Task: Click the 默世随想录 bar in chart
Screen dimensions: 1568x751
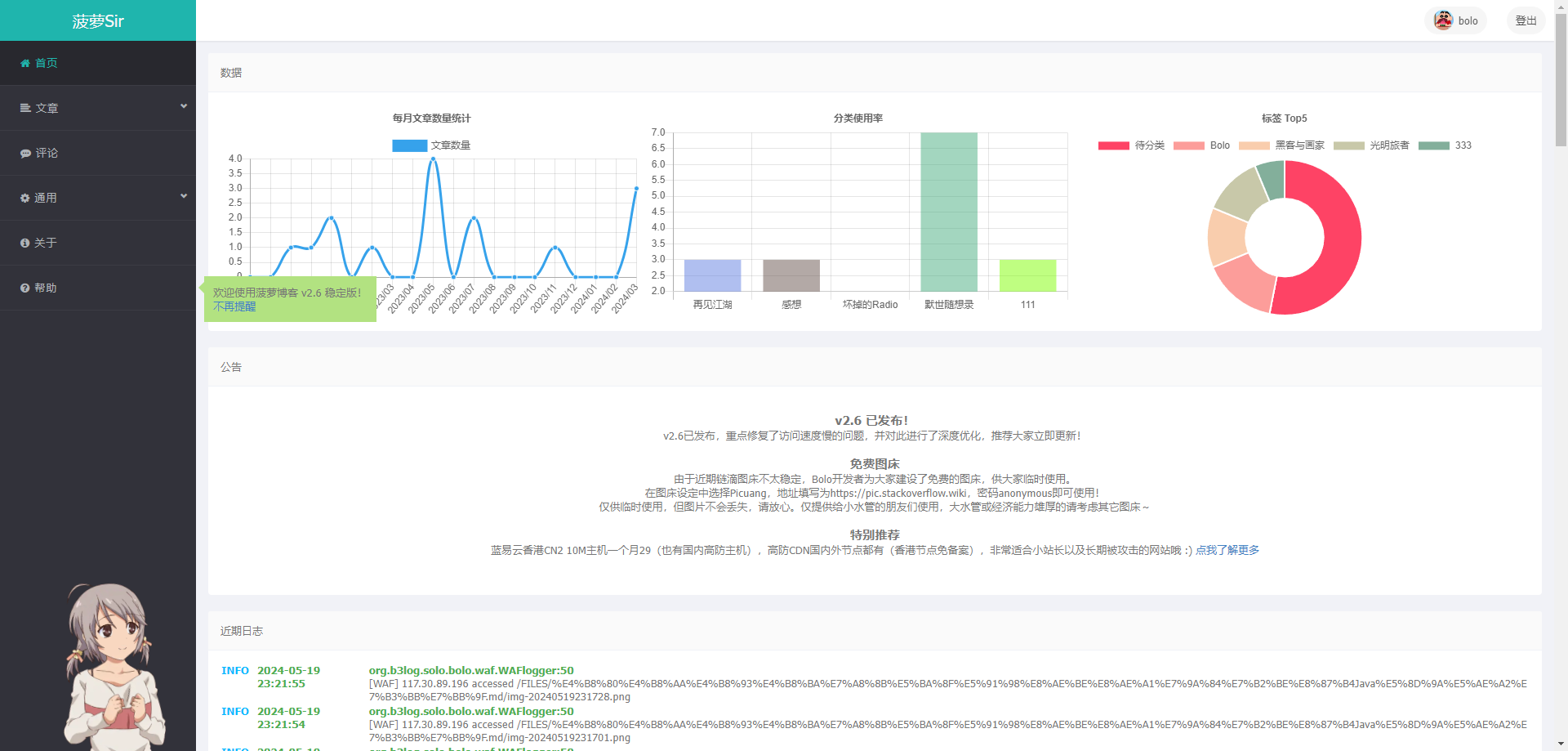Action: click(x=949, y=212)
